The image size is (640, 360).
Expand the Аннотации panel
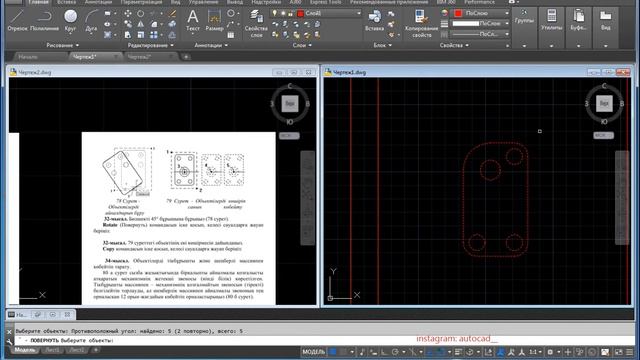[x=211, y=45]
